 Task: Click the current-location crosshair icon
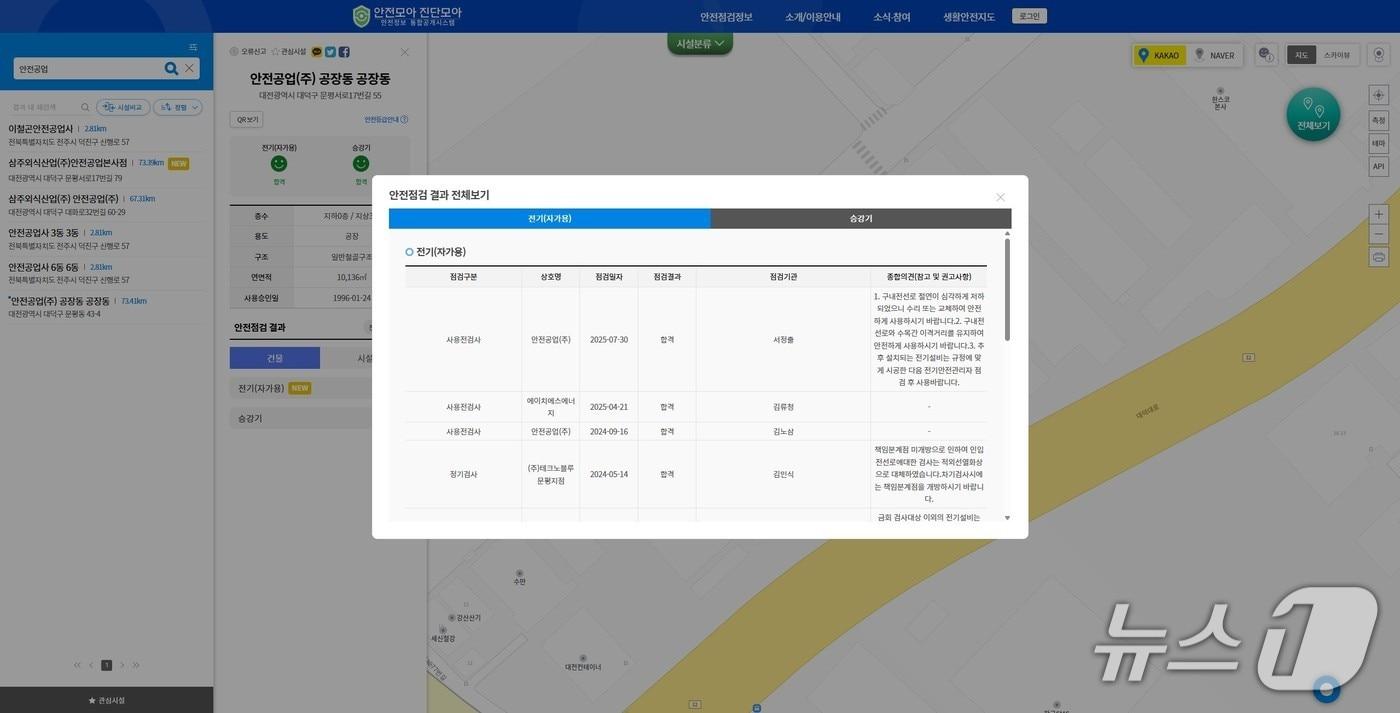1379,95
